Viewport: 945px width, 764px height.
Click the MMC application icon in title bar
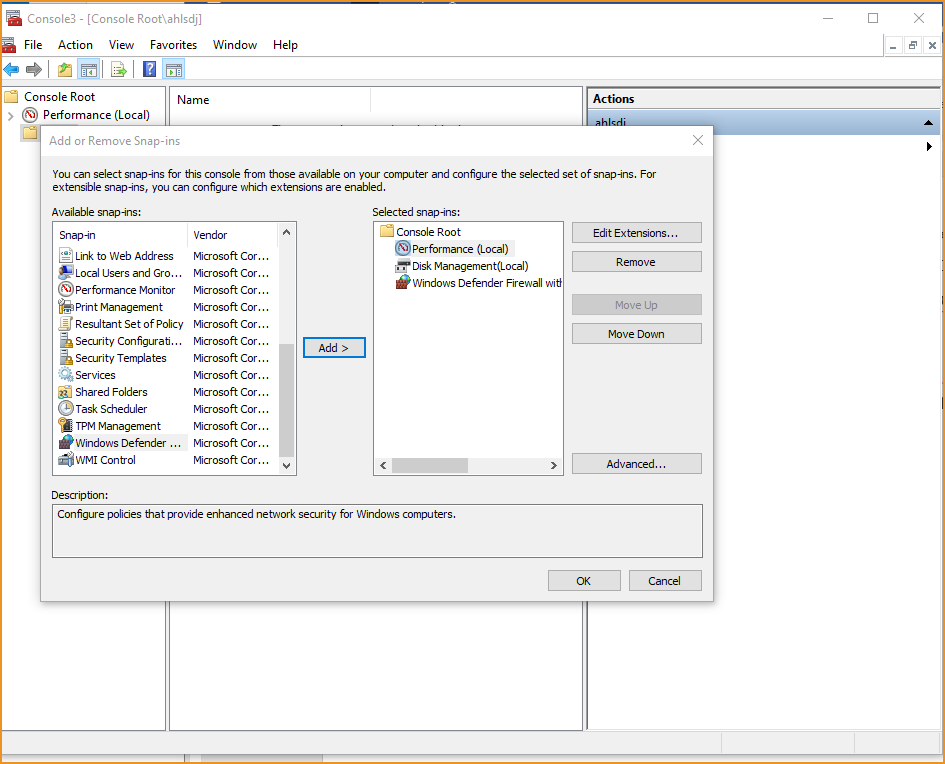coord(14,19)
